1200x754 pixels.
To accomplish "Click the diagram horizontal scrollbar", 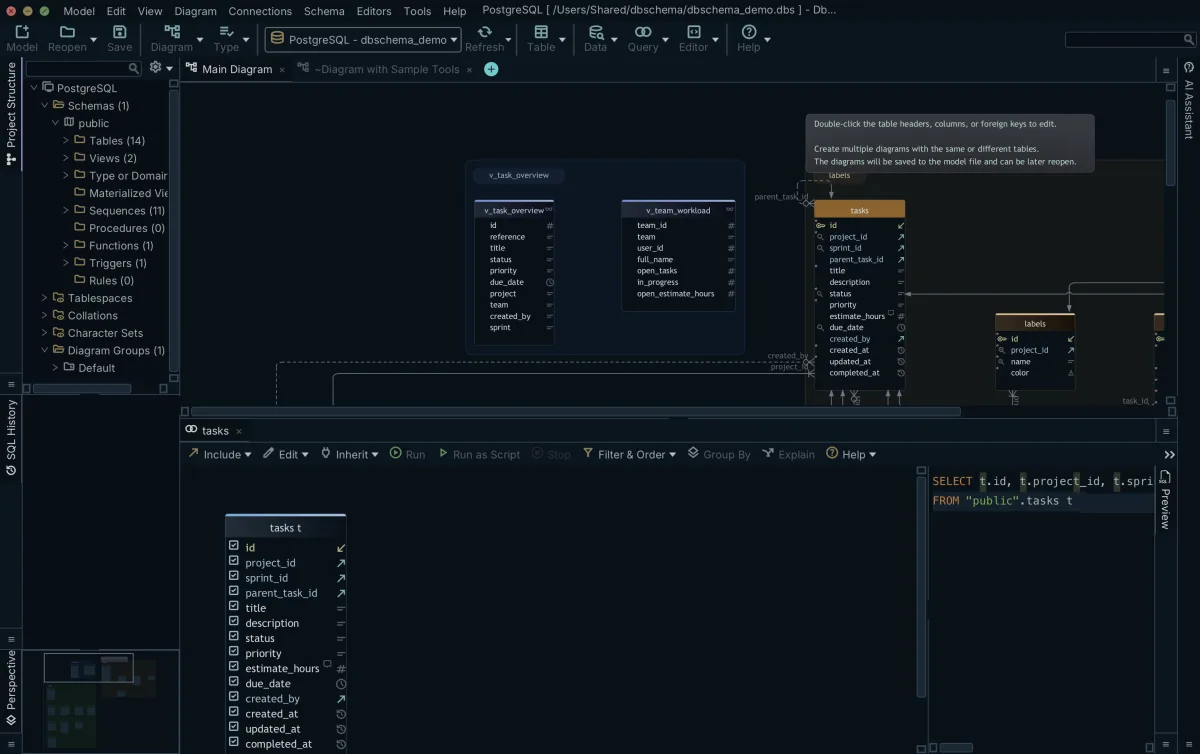I will pyautogui.click(x=575, y=411).
